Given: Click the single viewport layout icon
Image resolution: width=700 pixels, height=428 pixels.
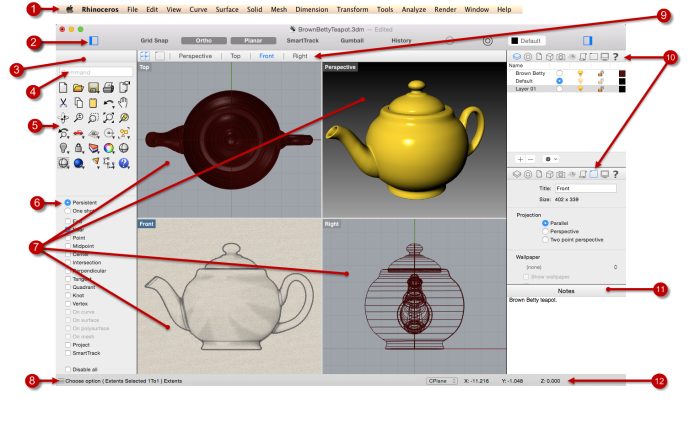Looking at the screenshot, I should [160, 56].
